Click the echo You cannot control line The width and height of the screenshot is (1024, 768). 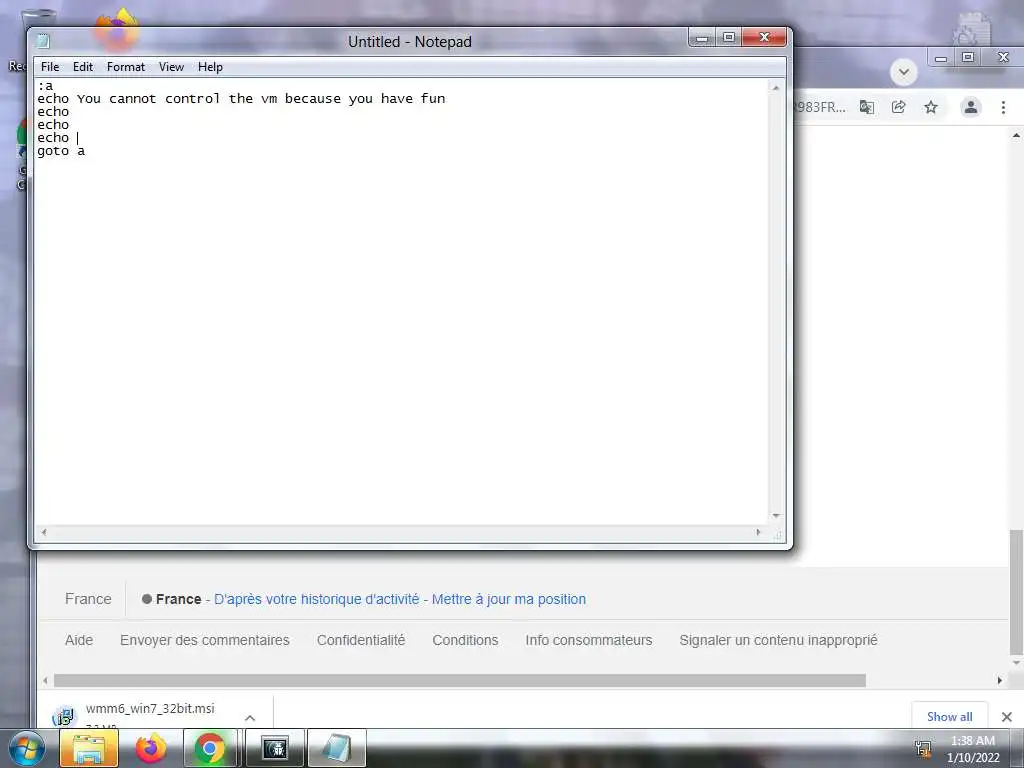coord(241,99)
